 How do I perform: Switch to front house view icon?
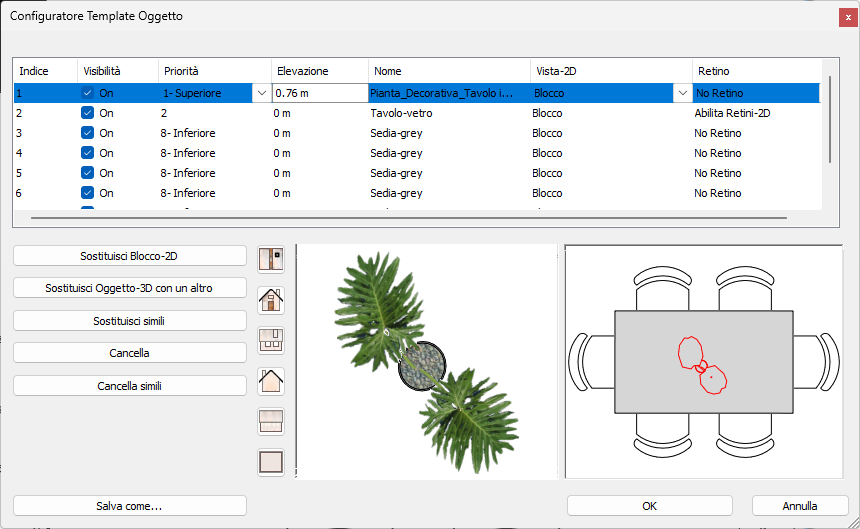(271, 300)
